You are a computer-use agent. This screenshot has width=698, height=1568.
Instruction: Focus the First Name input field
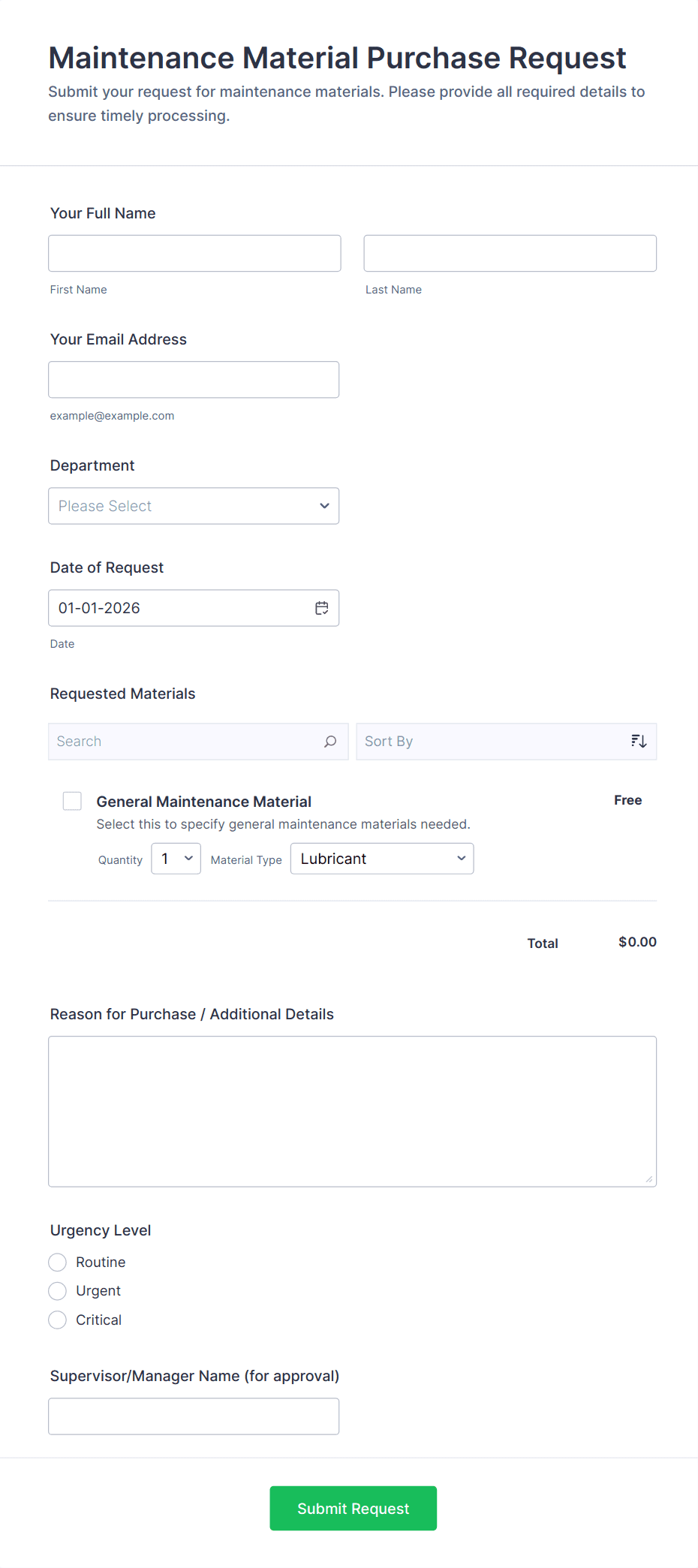(194, 254)
